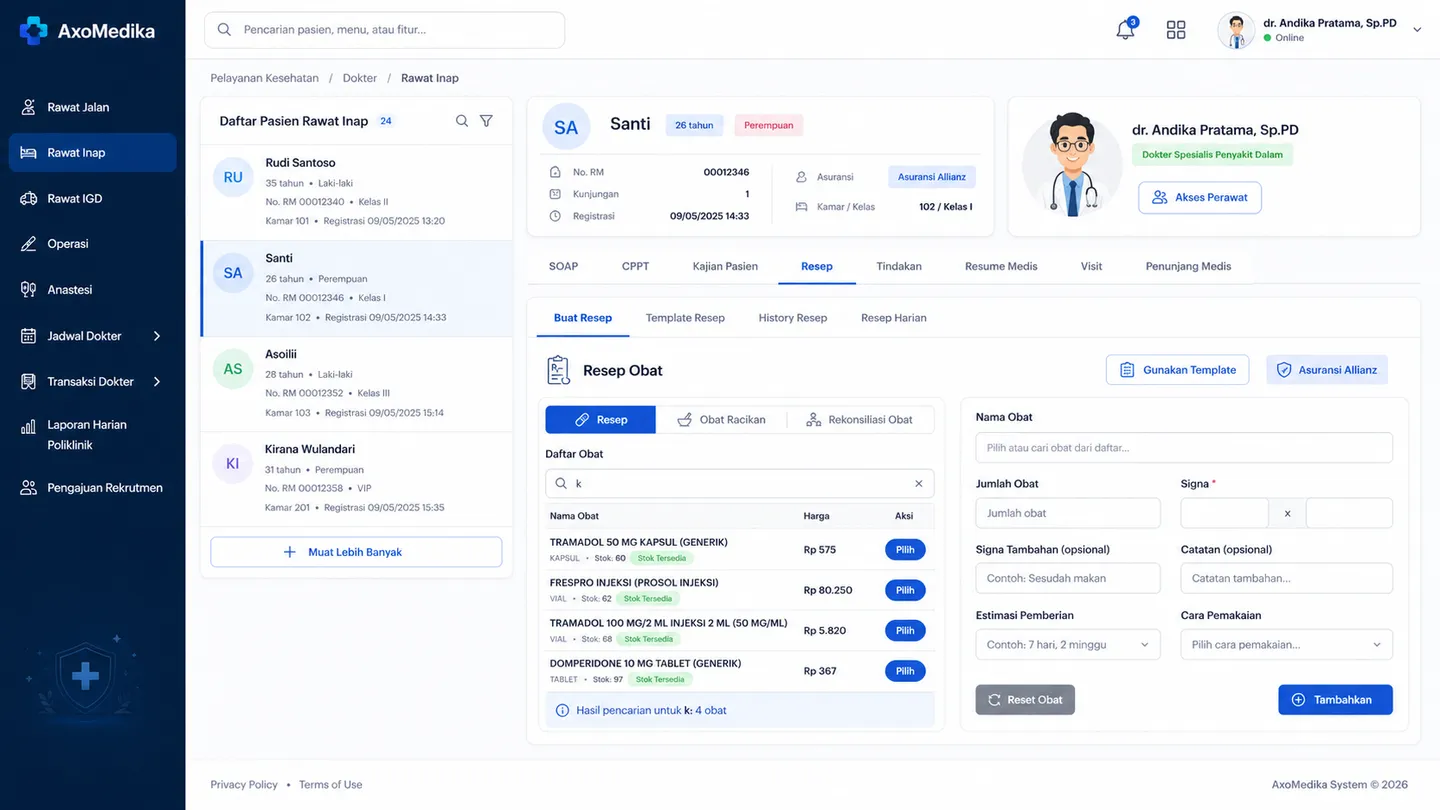Click the Reset Obat button
Screen dimensions: 1440x810
click(1025, 700)
